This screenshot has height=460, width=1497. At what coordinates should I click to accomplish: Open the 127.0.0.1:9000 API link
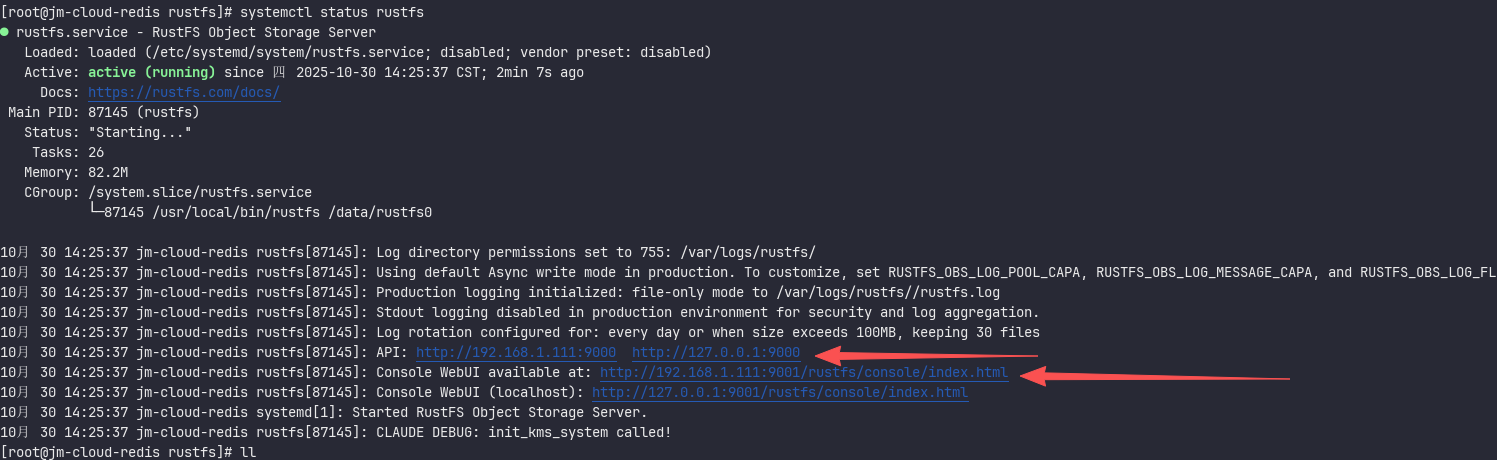tap(716, 352)
